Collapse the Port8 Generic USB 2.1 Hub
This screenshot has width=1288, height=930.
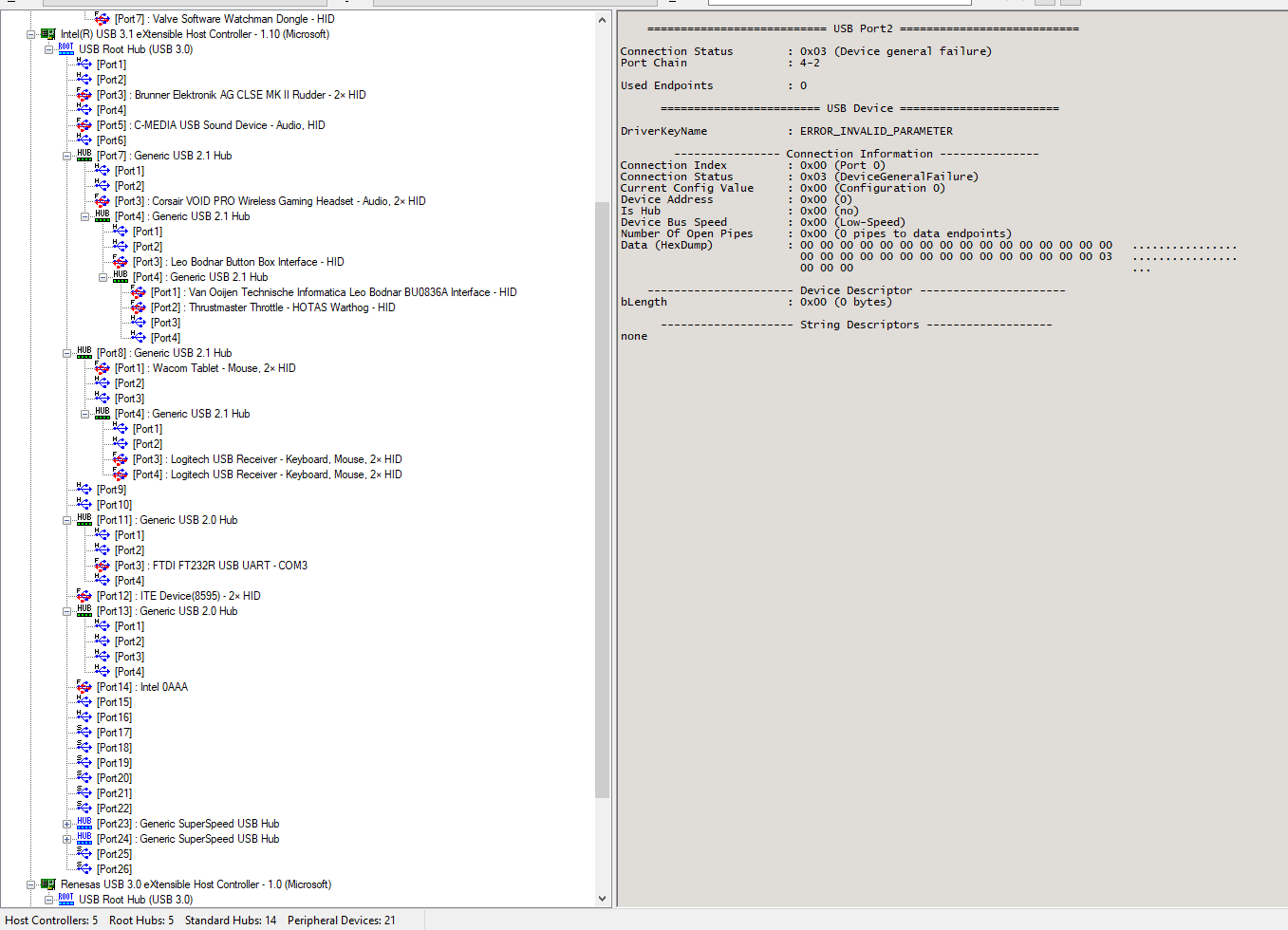(66, 353)
